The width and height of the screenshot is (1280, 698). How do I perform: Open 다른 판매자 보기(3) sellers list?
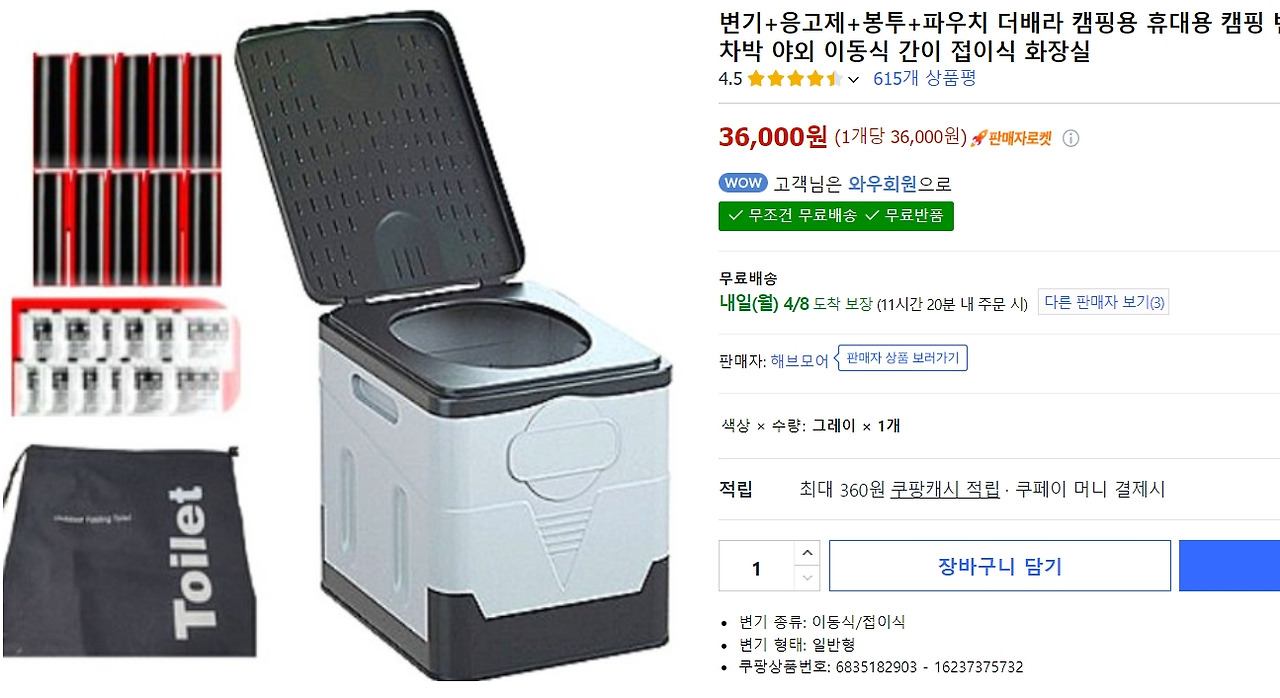click(x=1103, y=303)
